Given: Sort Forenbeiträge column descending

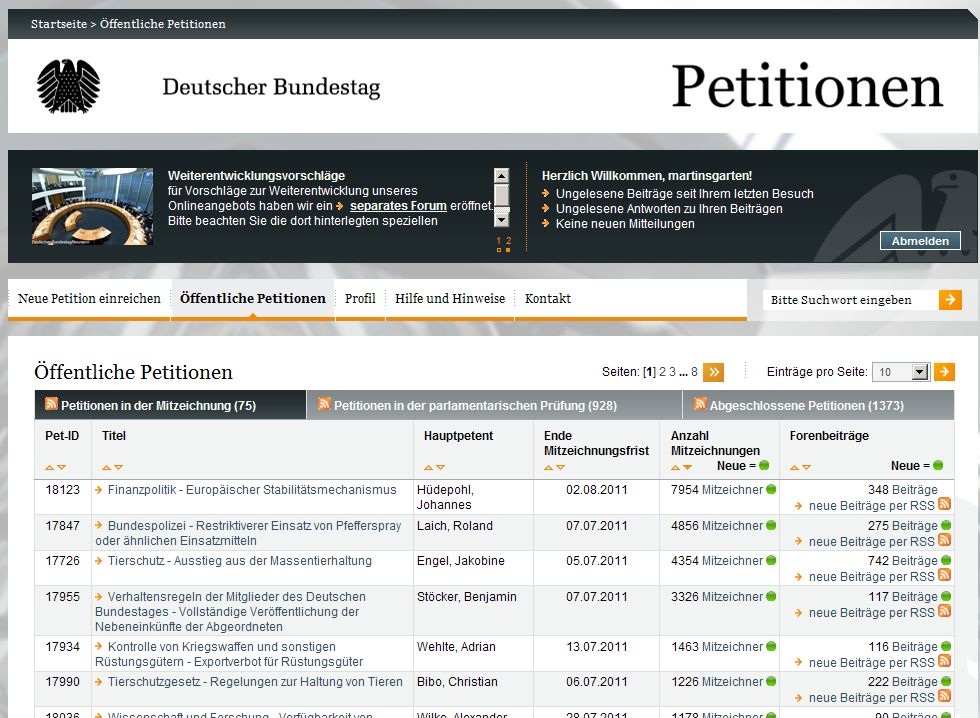Looking at the screenshot, I should click(807, 467).
